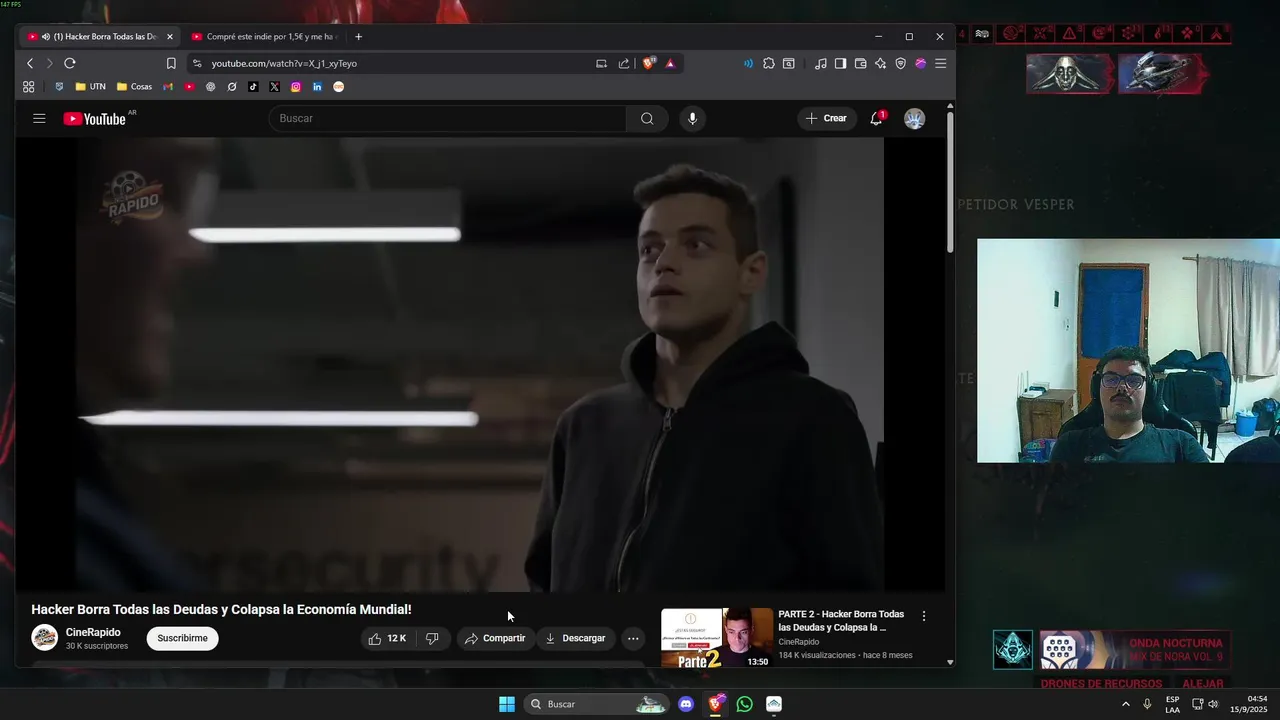The image size is (1280, 720).
Task: Open the X (Twitter) bookmark
Action: tap(274, 87)
